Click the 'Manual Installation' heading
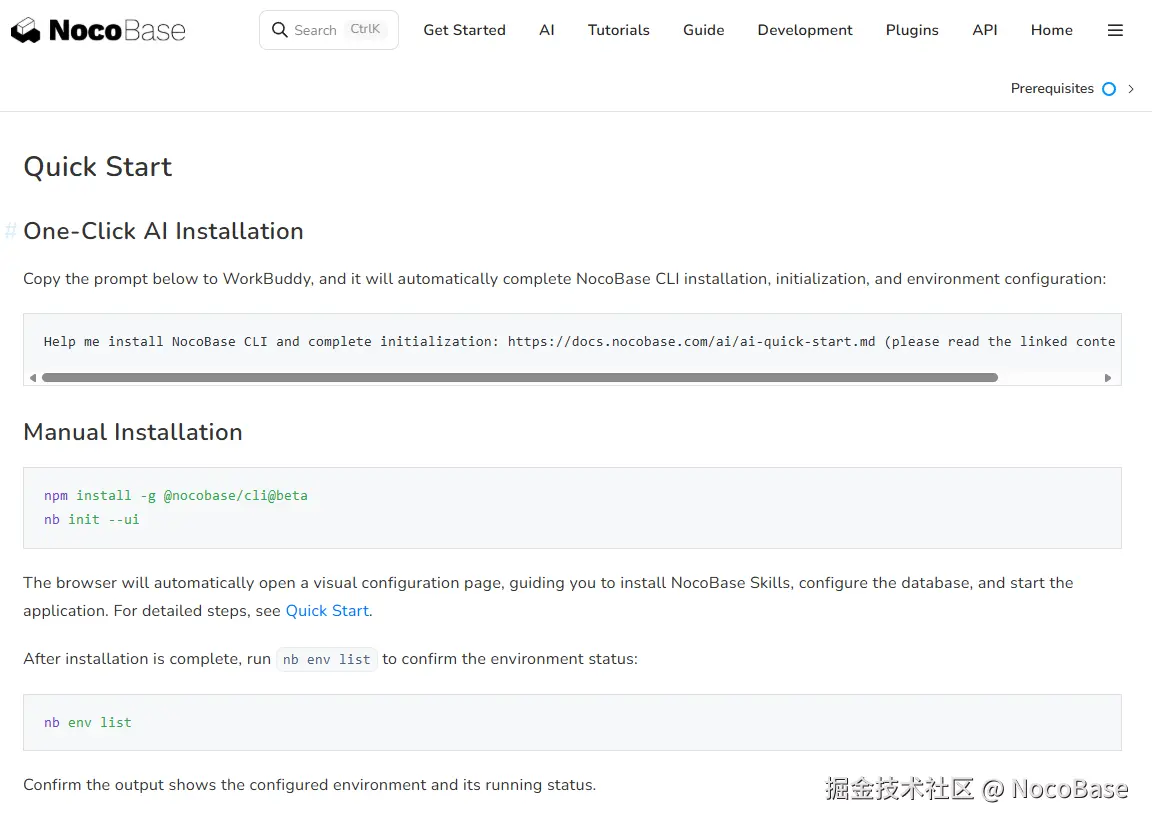Viewport: 1152px width, 826px height. (133, 431)
